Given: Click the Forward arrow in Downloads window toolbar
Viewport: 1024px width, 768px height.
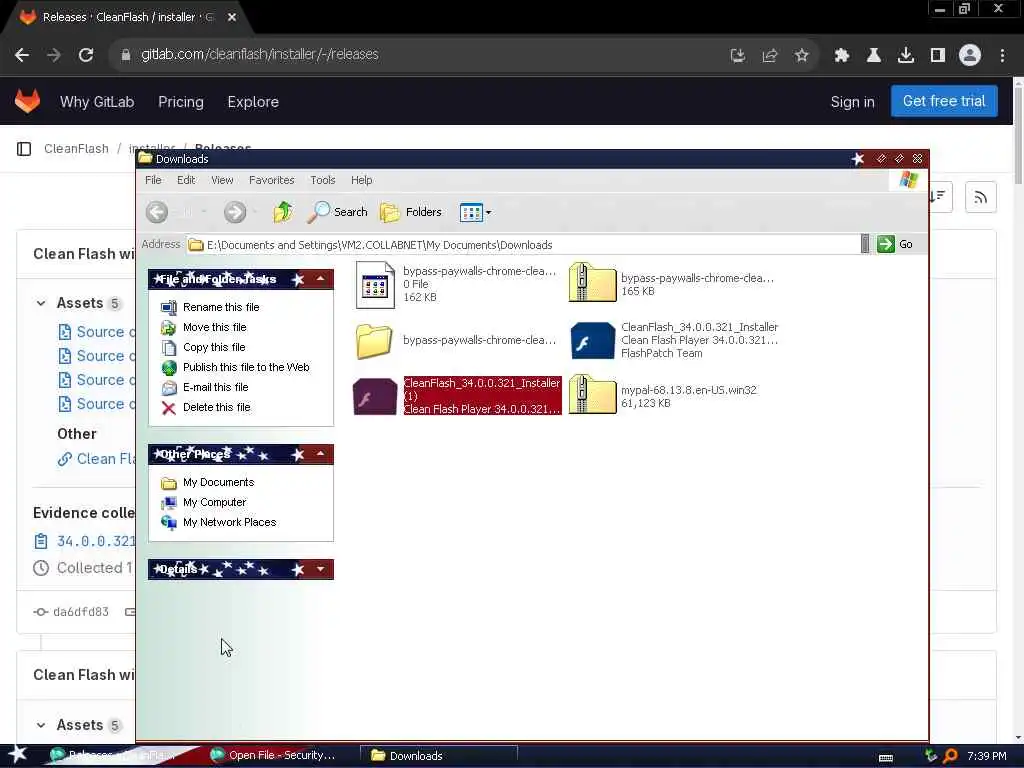Looking at the screenshot, I should pyautogui.click(x=234, y=212).
